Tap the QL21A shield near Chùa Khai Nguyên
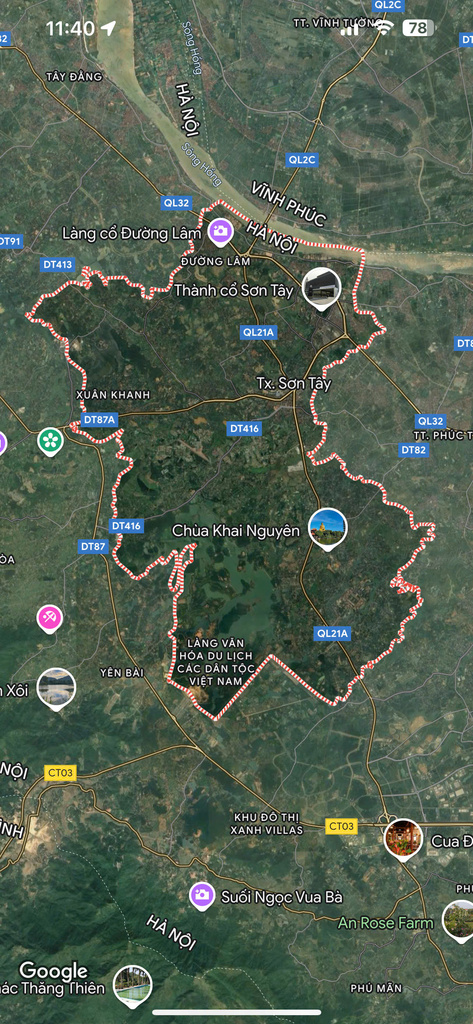The height and width of the screenshot is (1024, 473). click(333, 633)
